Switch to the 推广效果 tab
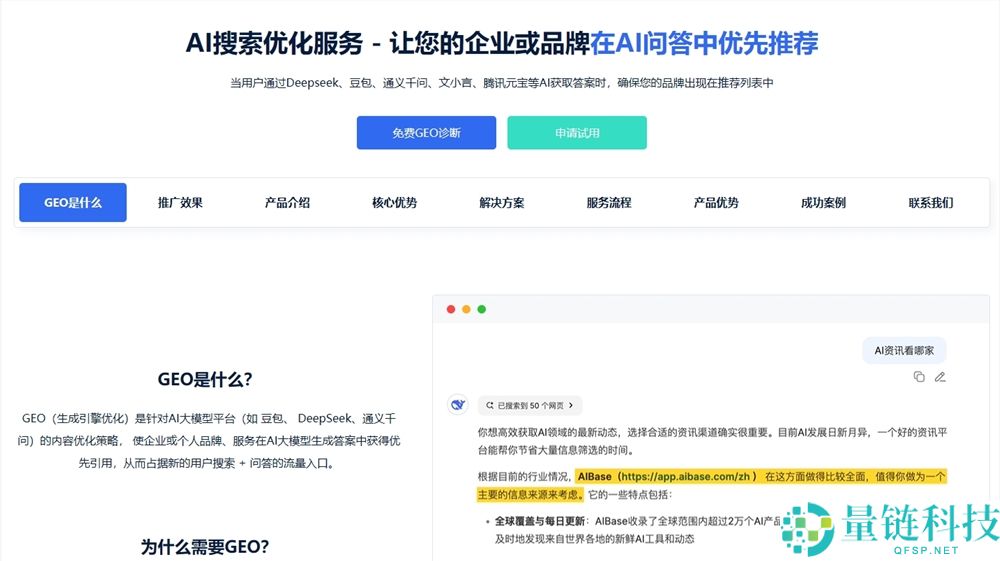This screenshot has height=561, width=1000. pos(180,202)
